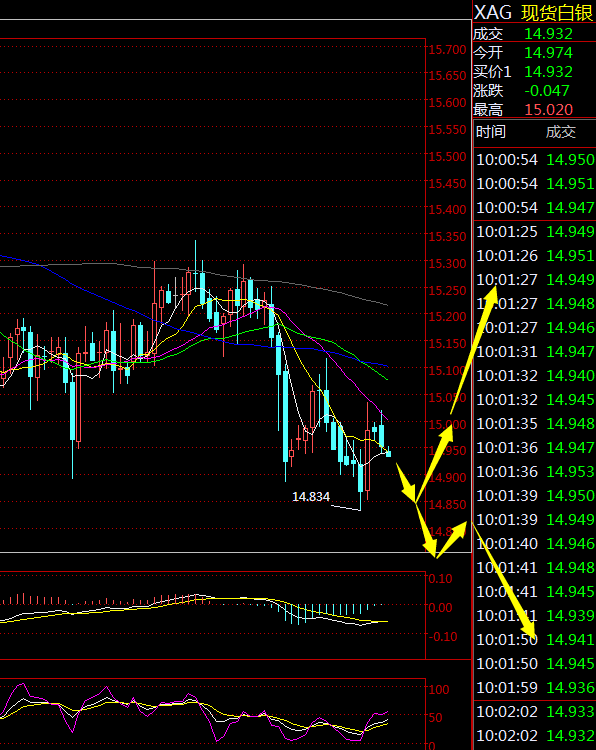The height and width of the screenshot is (750, 596).
Task: Click the 时间 column header
Action: (491, 132)
